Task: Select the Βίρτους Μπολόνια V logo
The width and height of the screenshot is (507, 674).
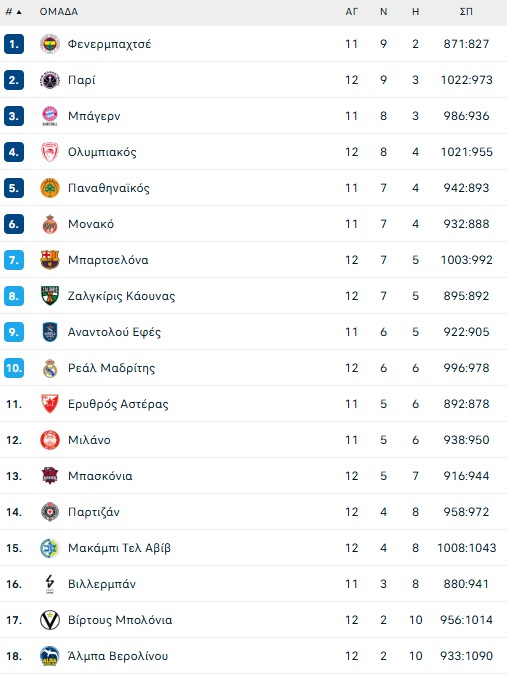Action: (x=50, y=620)
